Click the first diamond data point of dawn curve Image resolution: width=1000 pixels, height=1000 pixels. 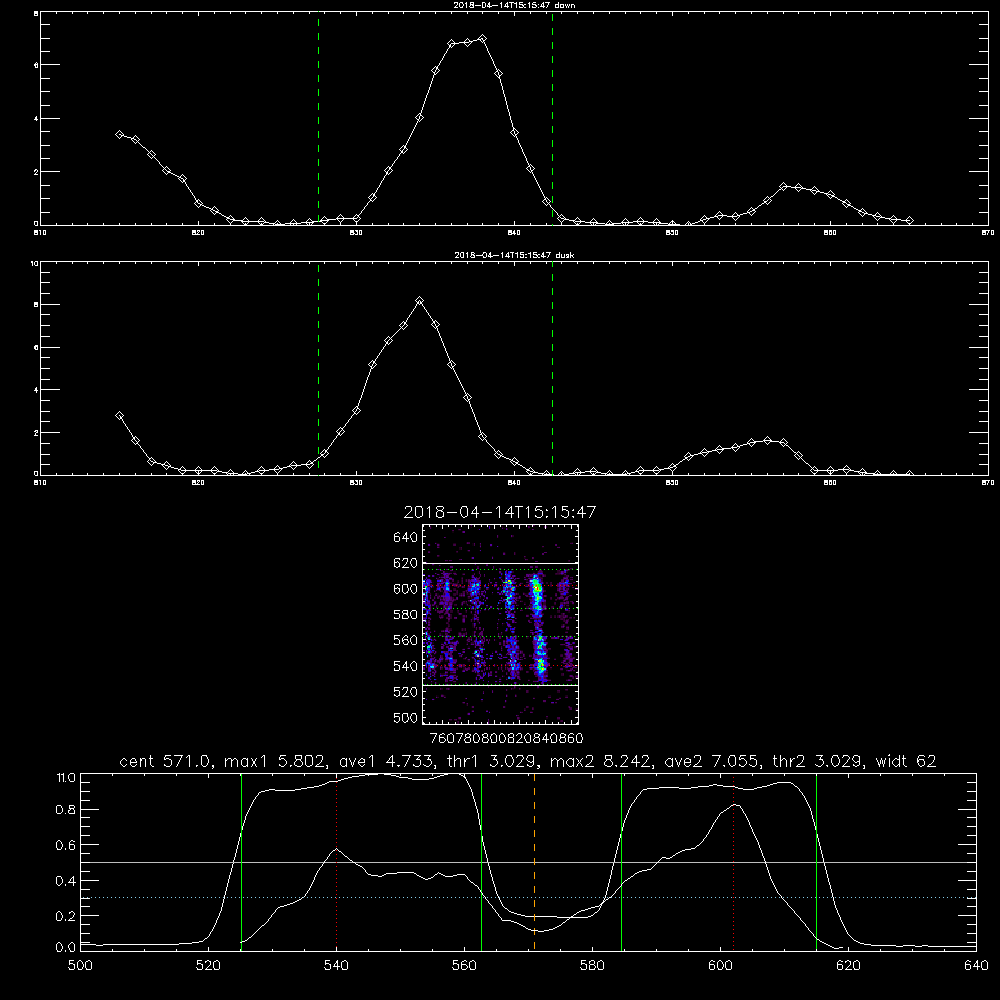tap(119, 134)
